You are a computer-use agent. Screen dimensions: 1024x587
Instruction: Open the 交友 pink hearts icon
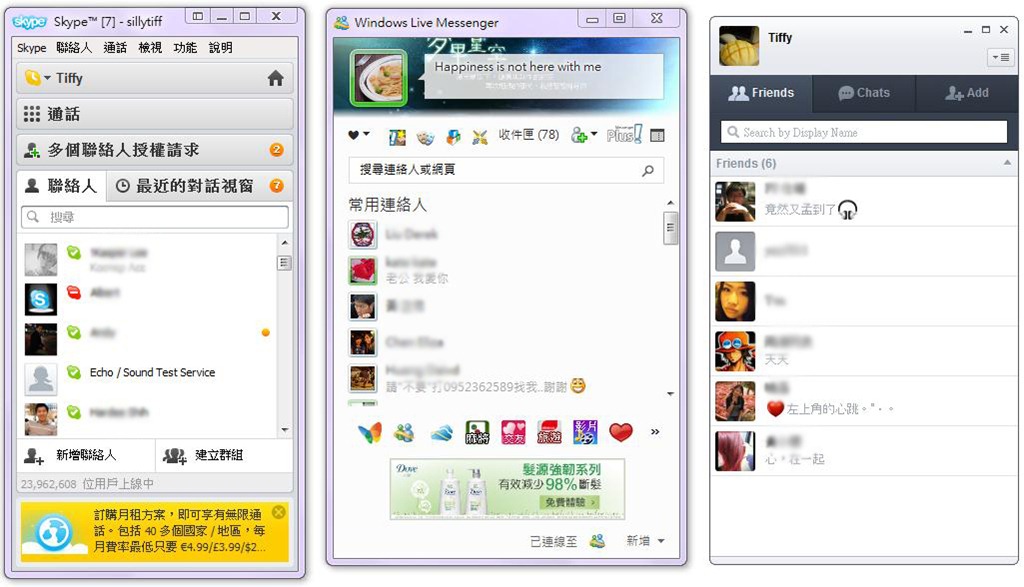click(x=513, y=432)
